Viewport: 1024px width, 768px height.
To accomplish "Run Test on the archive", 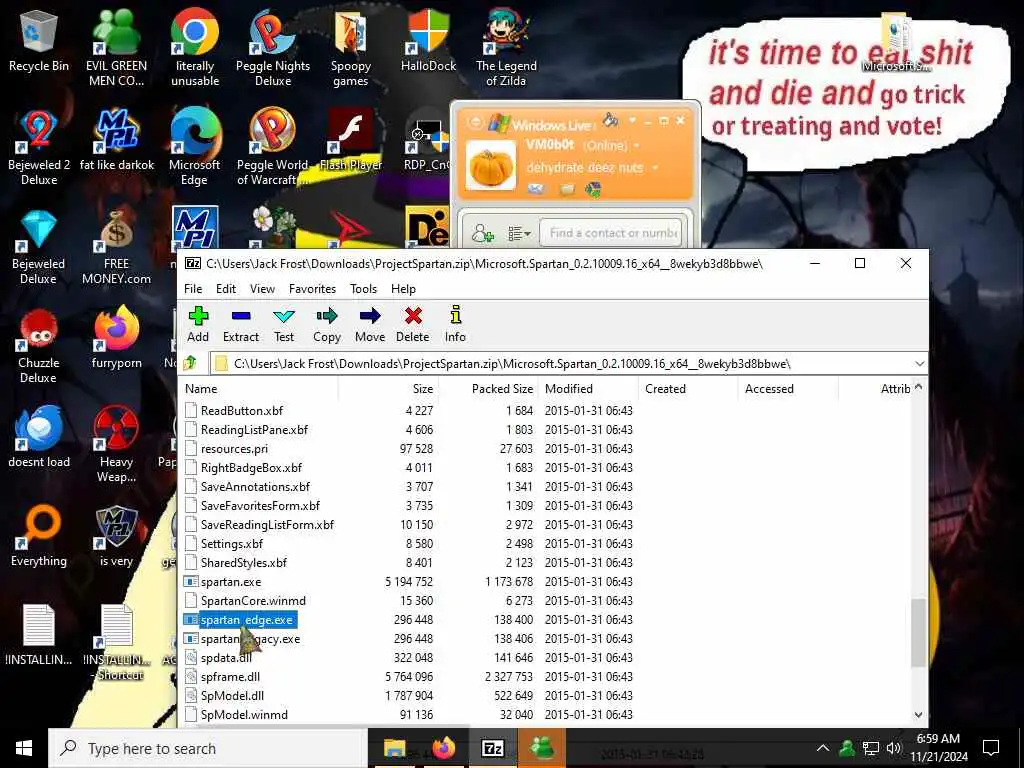I will (x=283, y=325).
